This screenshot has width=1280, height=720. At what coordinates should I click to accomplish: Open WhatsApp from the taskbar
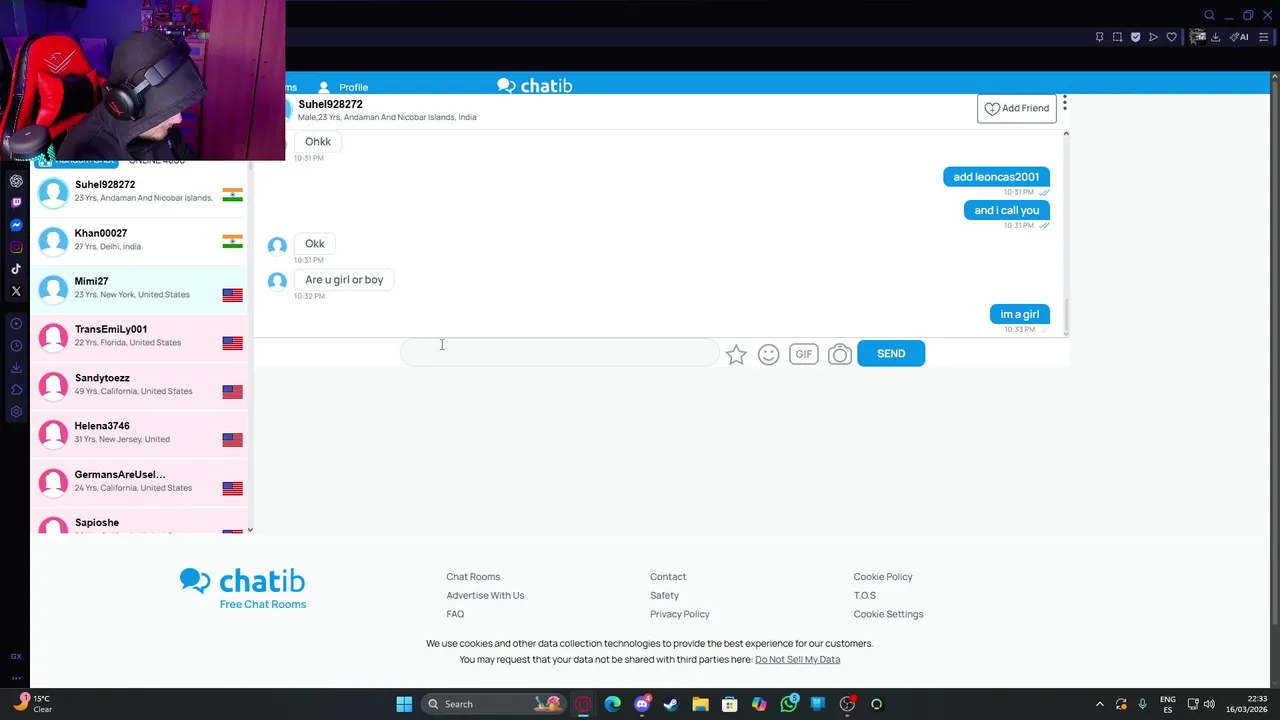[789, 704]
